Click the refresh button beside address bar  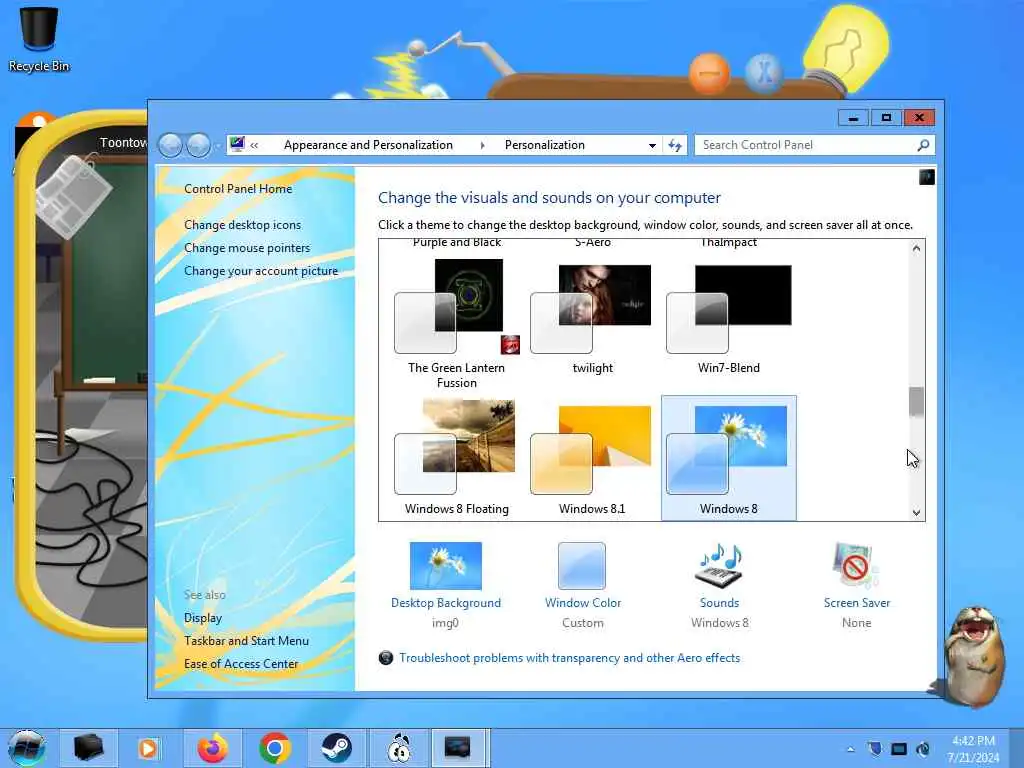(x=675, y=145)
